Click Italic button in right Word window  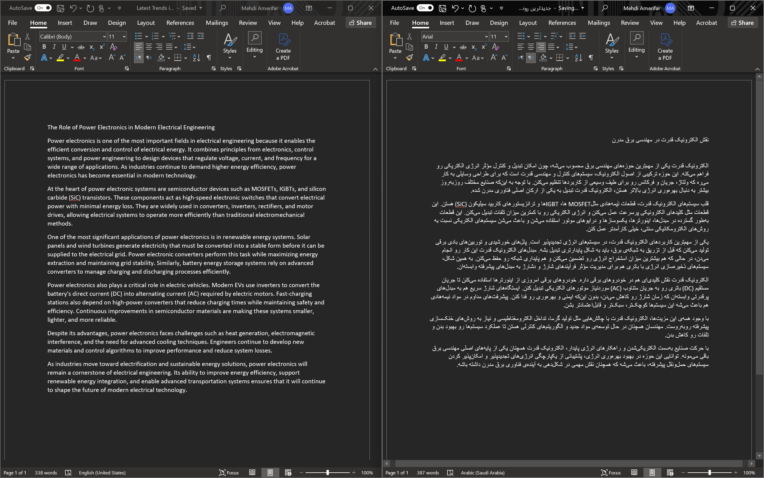pyautogui.click(x=436, y=47)
